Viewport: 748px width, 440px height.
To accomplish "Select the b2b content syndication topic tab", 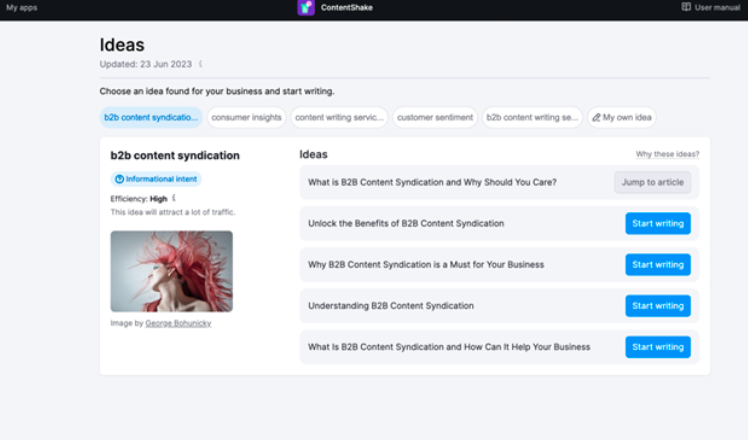I will pos(151,117).
